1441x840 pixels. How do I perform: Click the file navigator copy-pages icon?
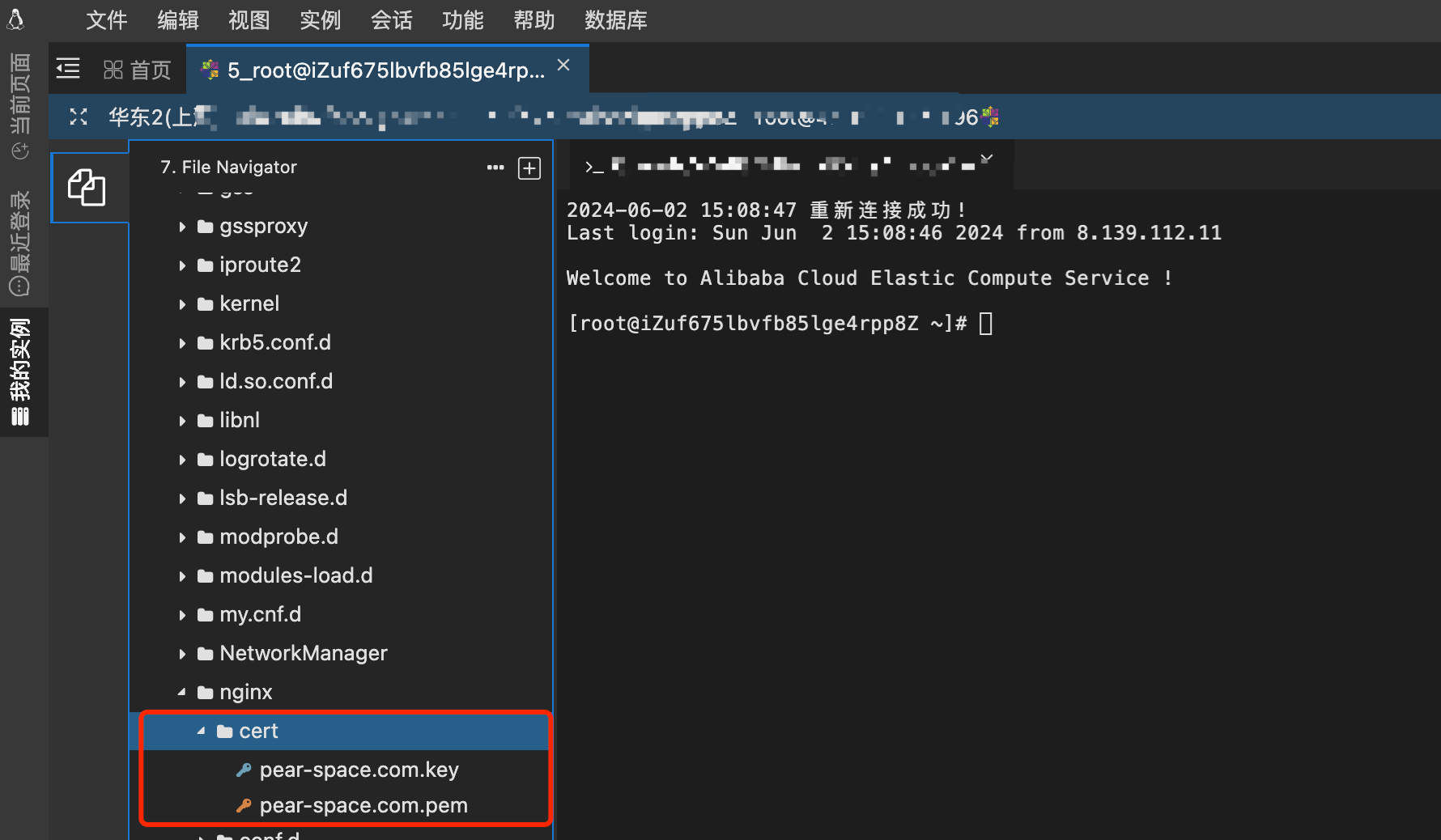click(x=87, y=187)
